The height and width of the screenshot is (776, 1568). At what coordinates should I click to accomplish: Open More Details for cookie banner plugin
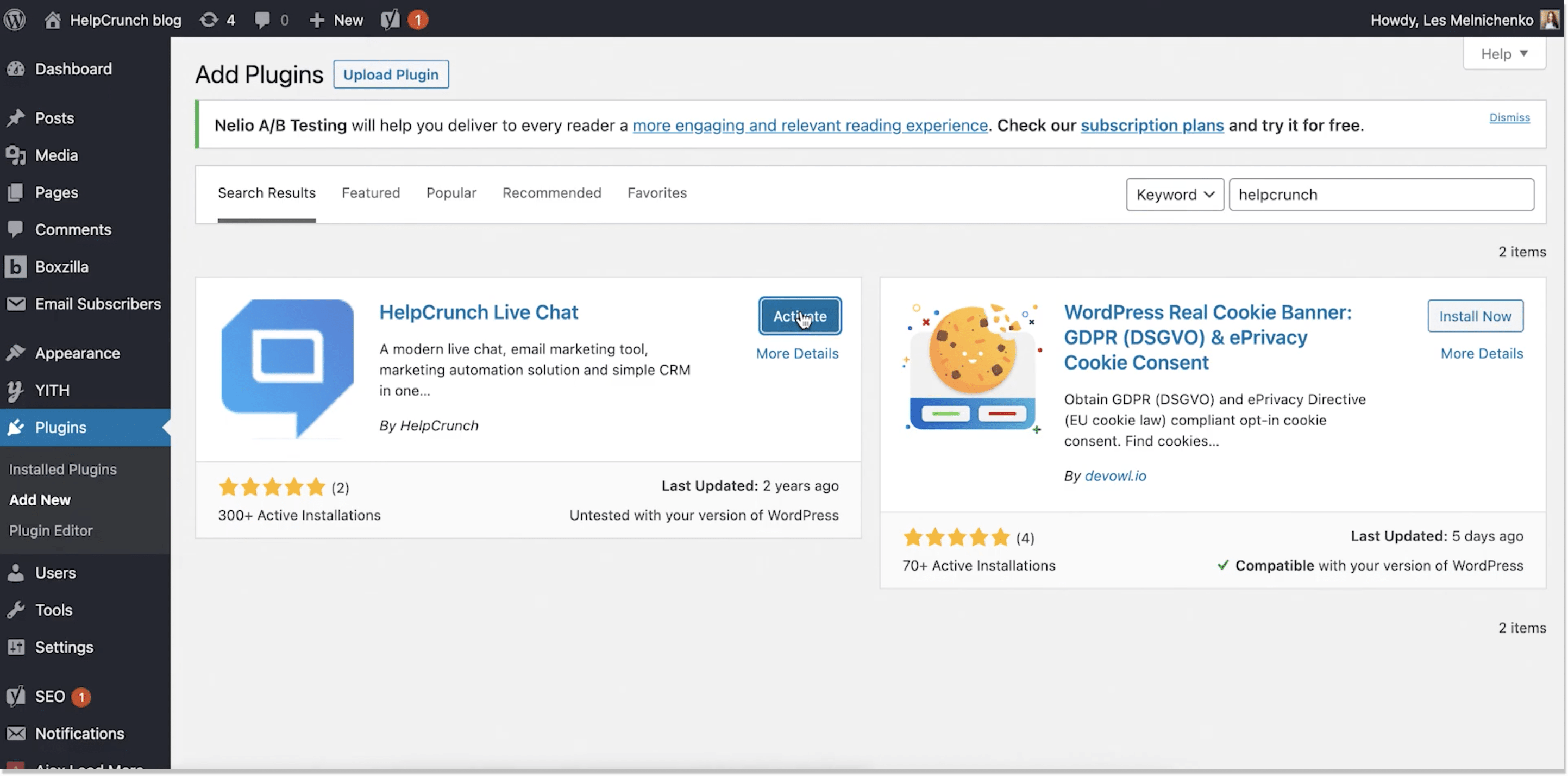point(1482,354)
